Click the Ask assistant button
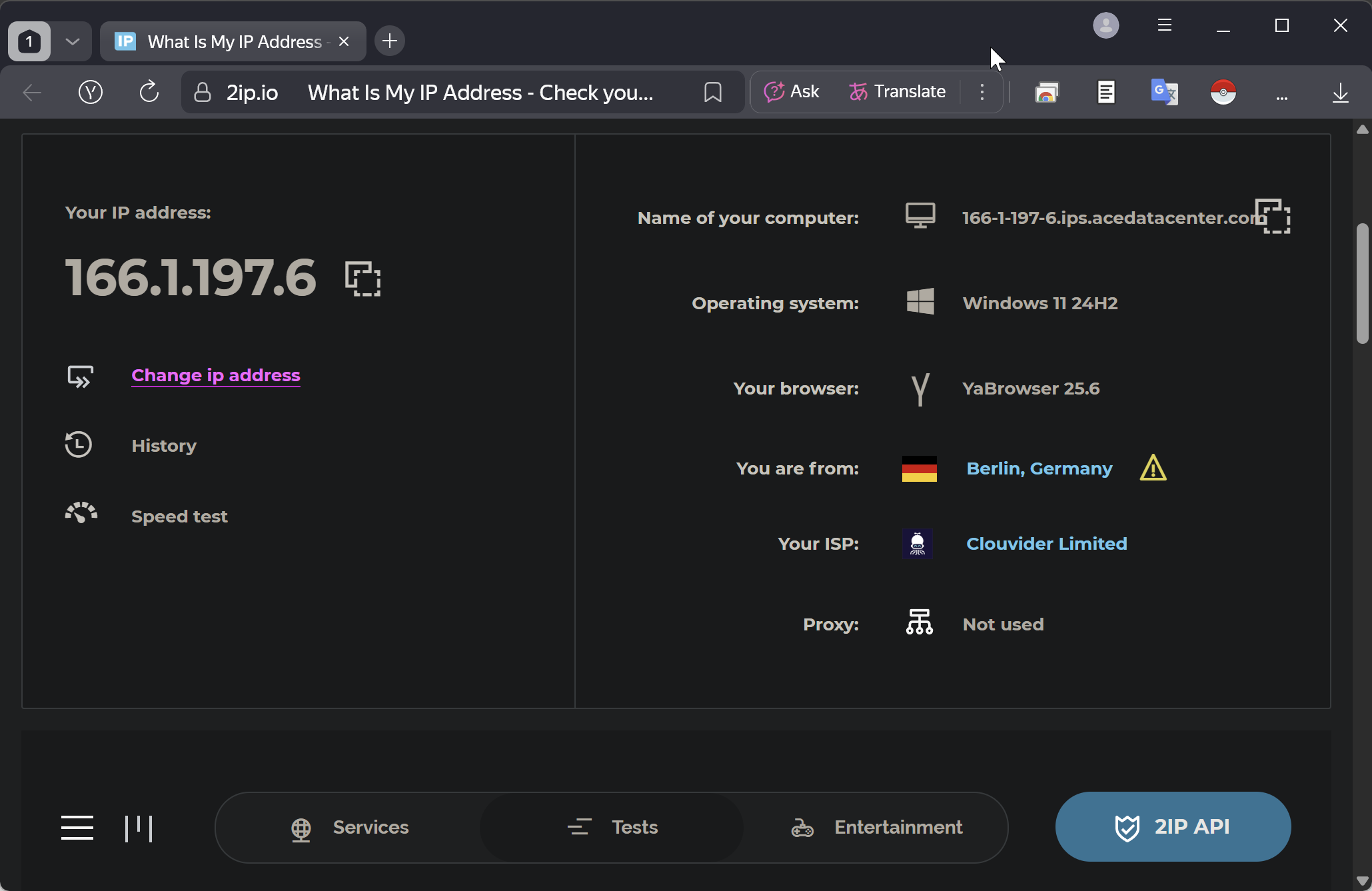The height and width of the screenshot is (891, 1372). click(x=792, y=91)
